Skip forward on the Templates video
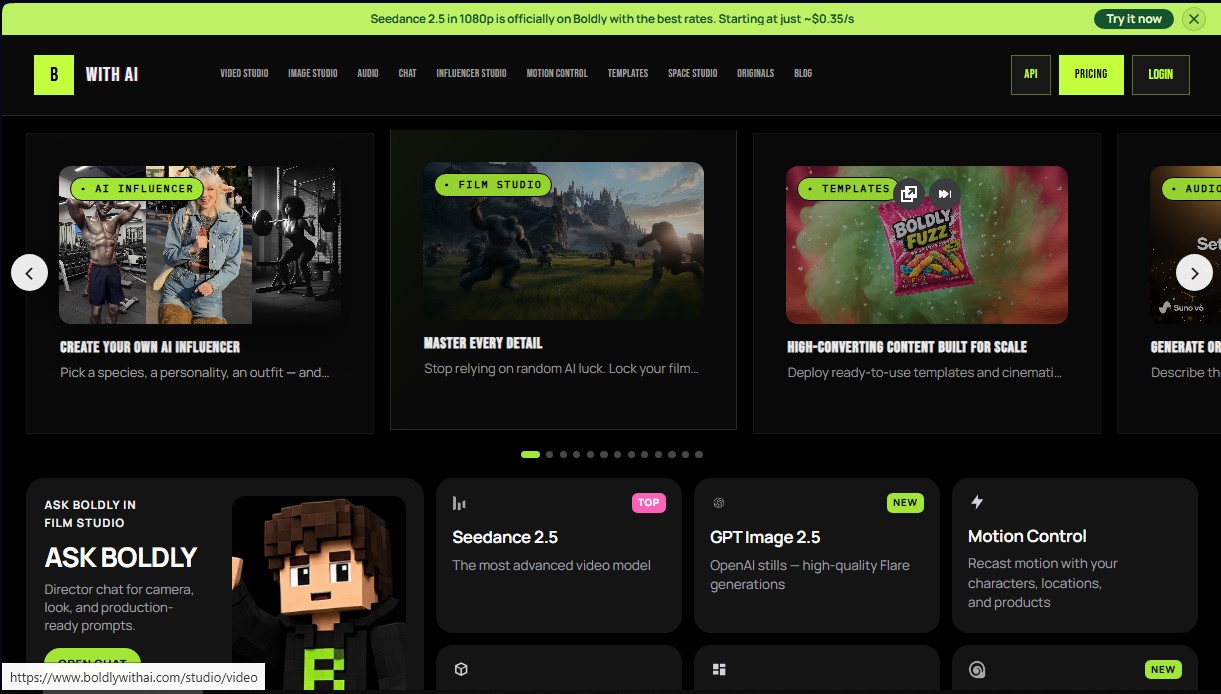 [944, 194]
